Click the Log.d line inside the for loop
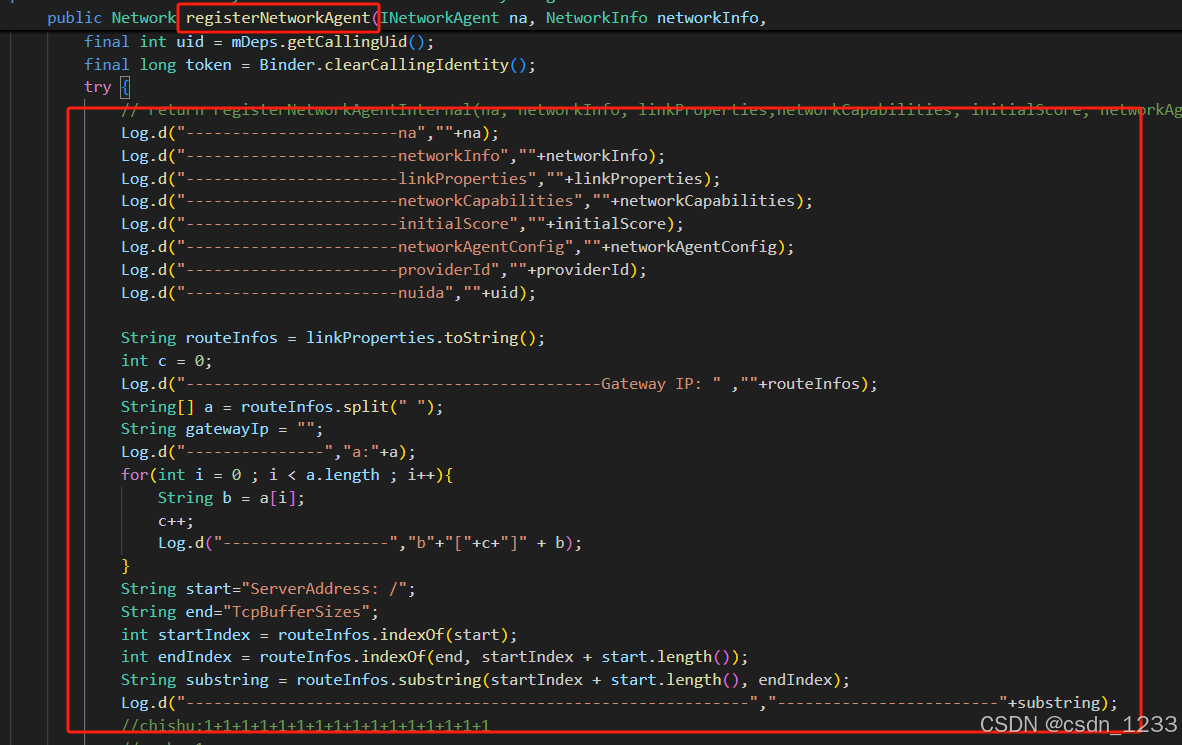The image size is (1182, 745). click(x=369, y=544)
